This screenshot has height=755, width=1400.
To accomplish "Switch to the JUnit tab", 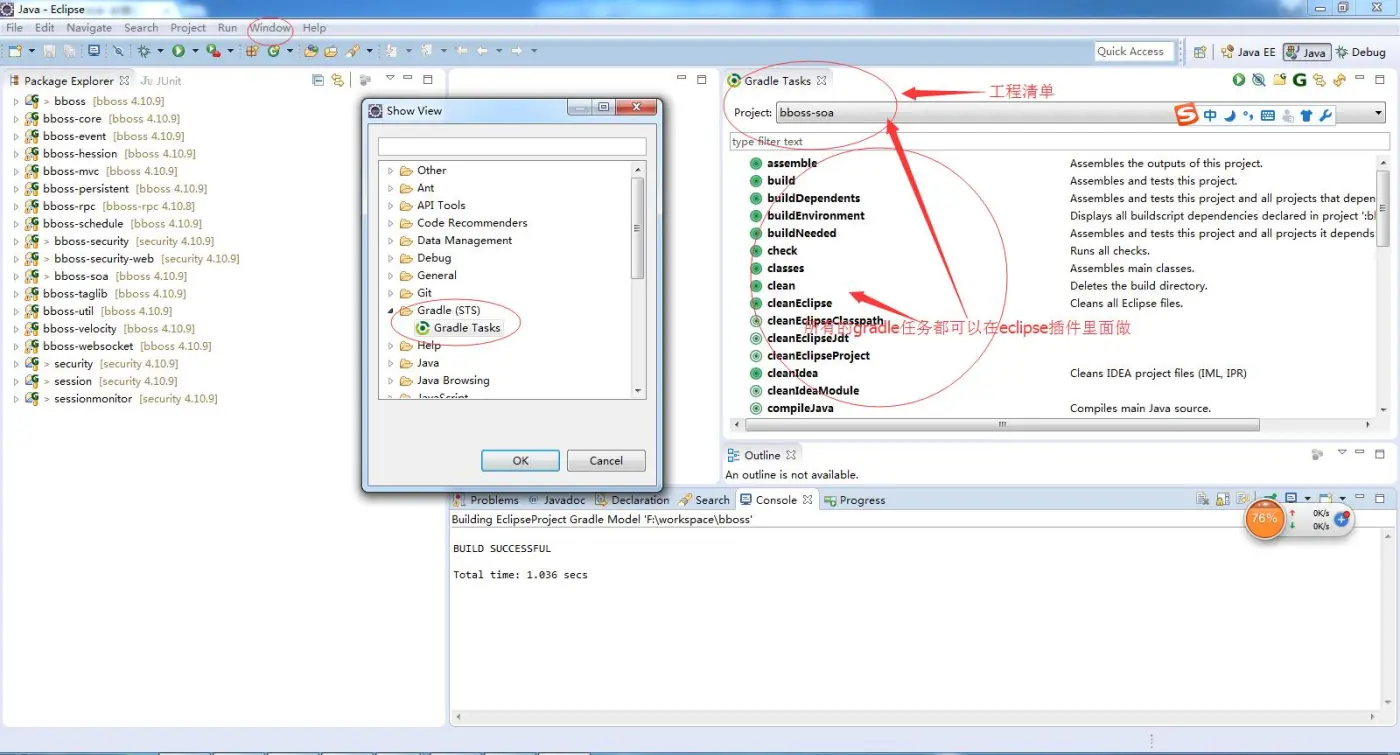I will point(161,80).
